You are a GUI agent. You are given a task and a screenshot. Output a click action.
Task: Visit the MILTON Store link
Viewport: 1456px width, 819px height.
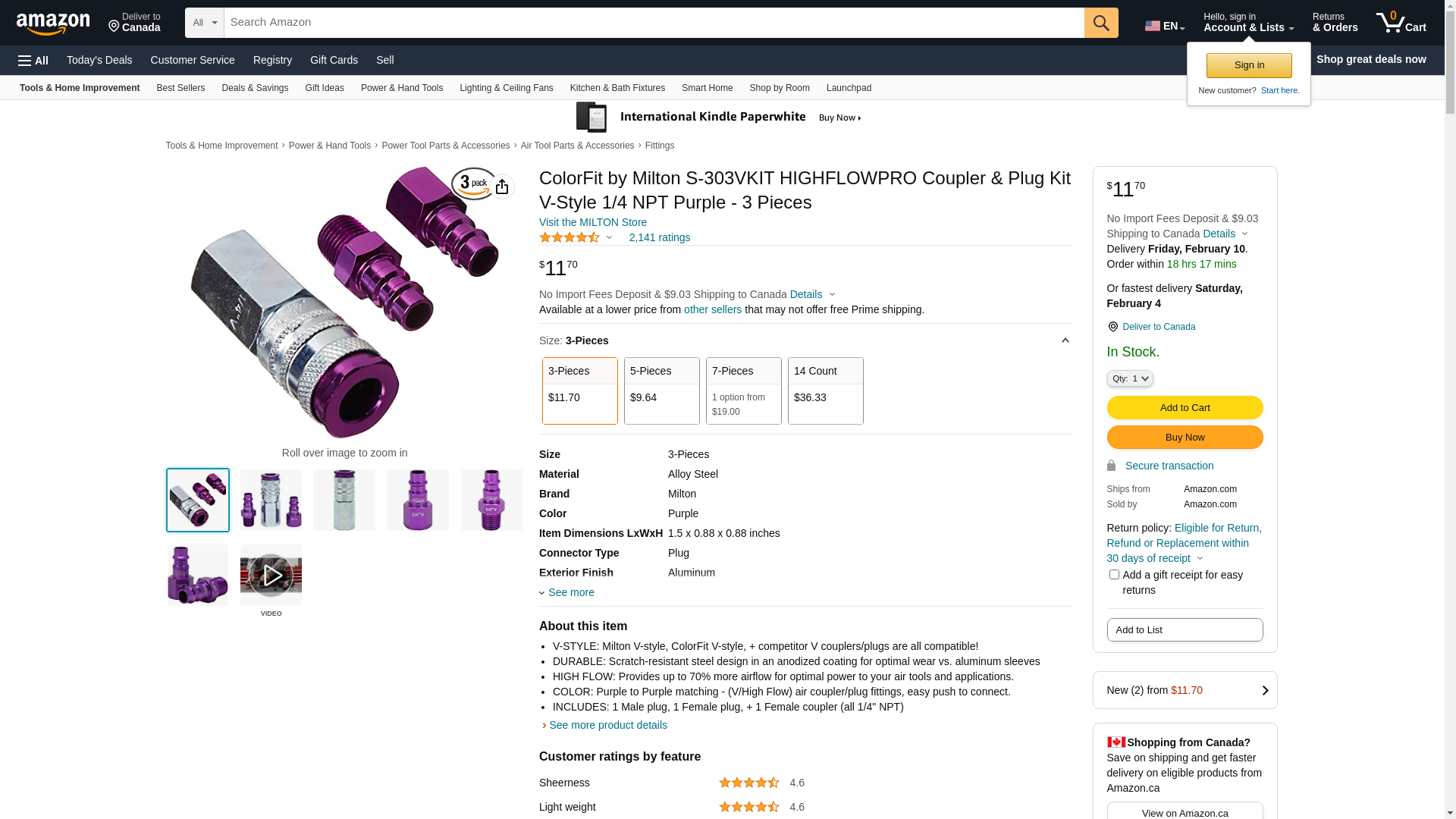tap(593, 222)
